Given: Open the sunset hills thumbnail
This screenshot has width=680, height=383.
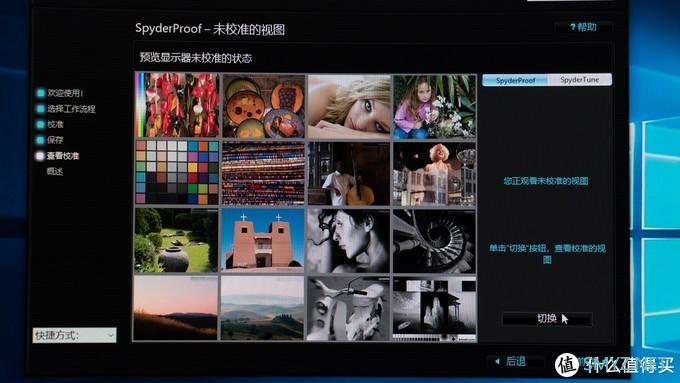Looking at the screenshot, I should (176, 308).
